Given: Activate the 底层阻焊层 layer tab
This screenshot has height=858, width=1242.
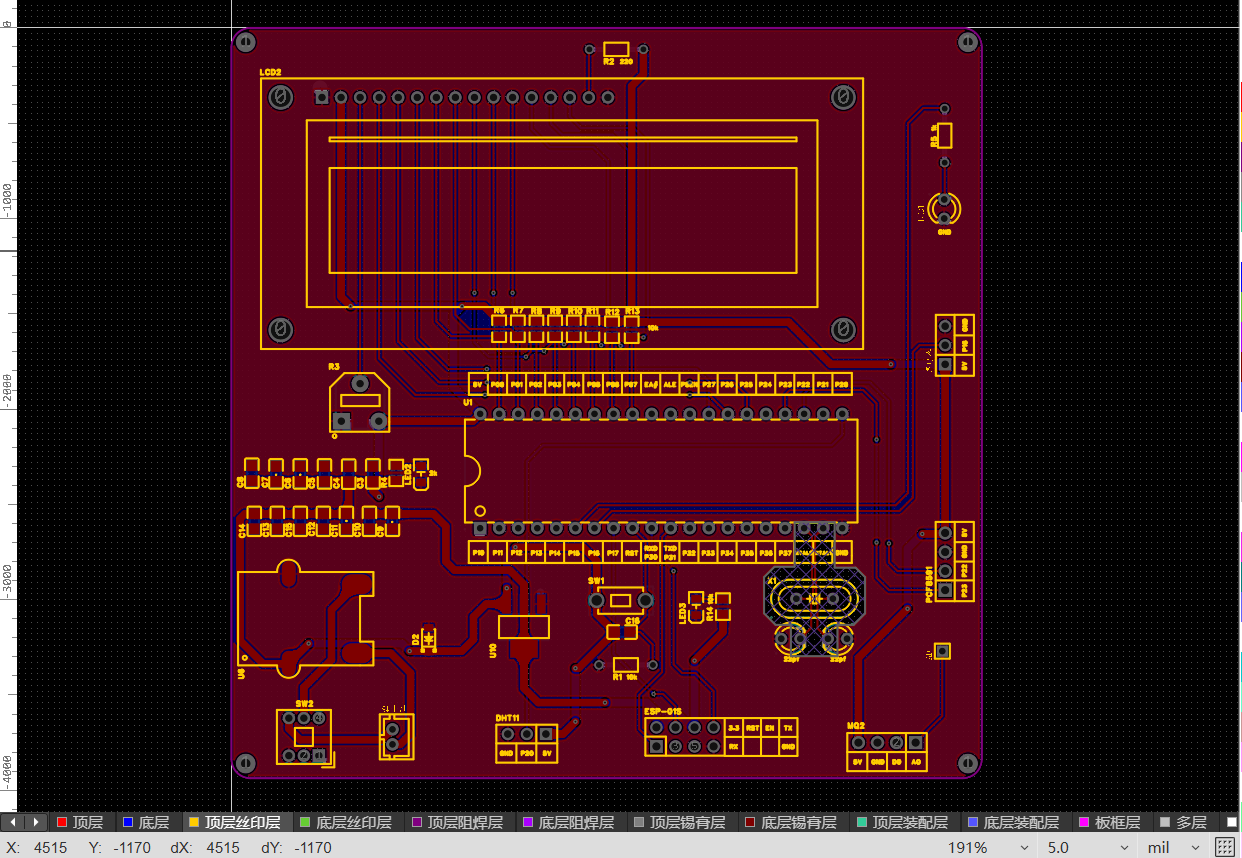Looking at the screenshot, I should [570, 822].
